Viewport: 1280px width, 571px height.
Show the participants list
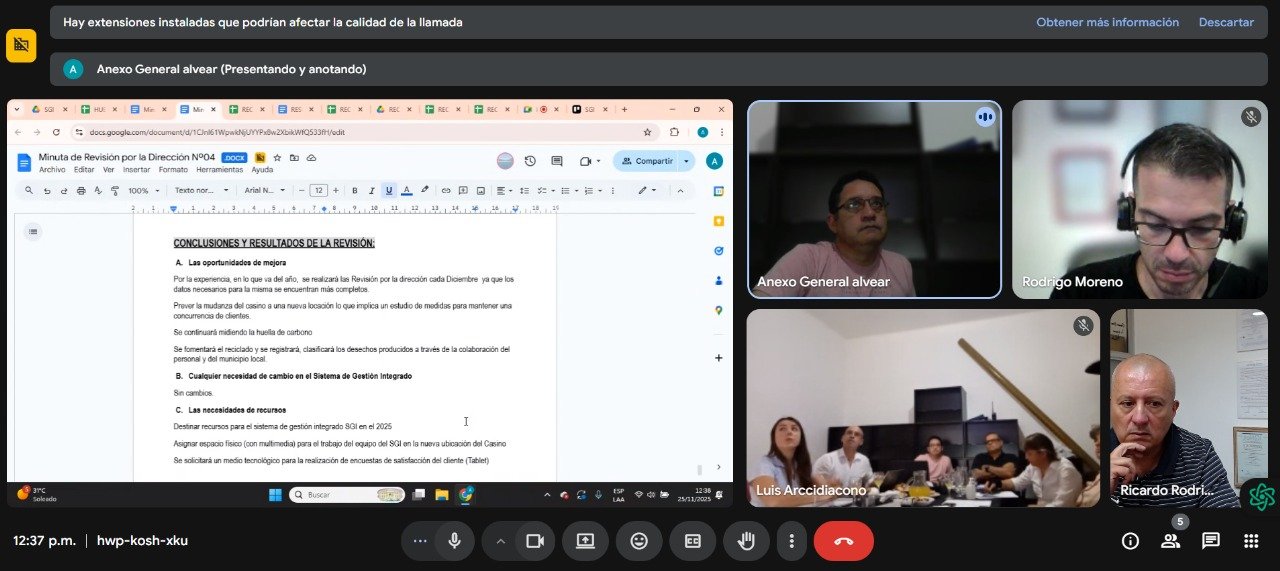1170,541
